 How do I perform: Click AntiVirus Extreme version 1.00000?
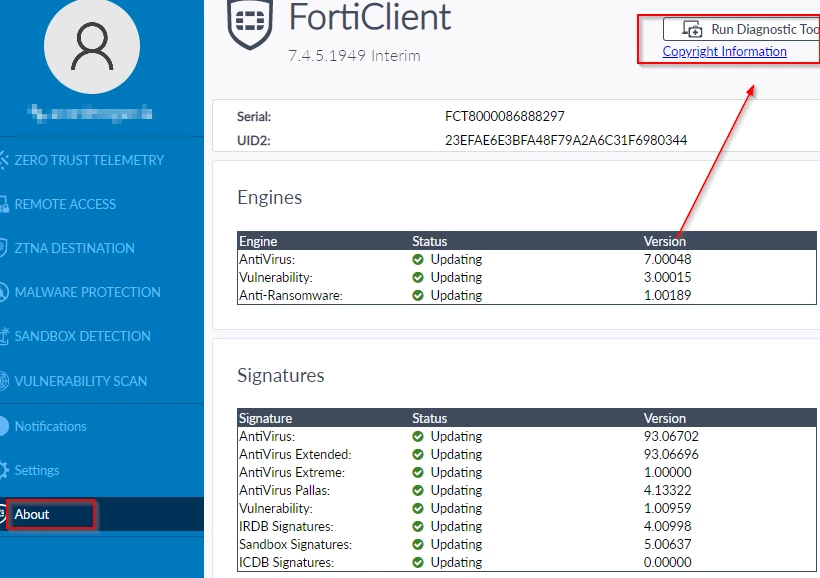pyautogui.click(x=667, y=472)
